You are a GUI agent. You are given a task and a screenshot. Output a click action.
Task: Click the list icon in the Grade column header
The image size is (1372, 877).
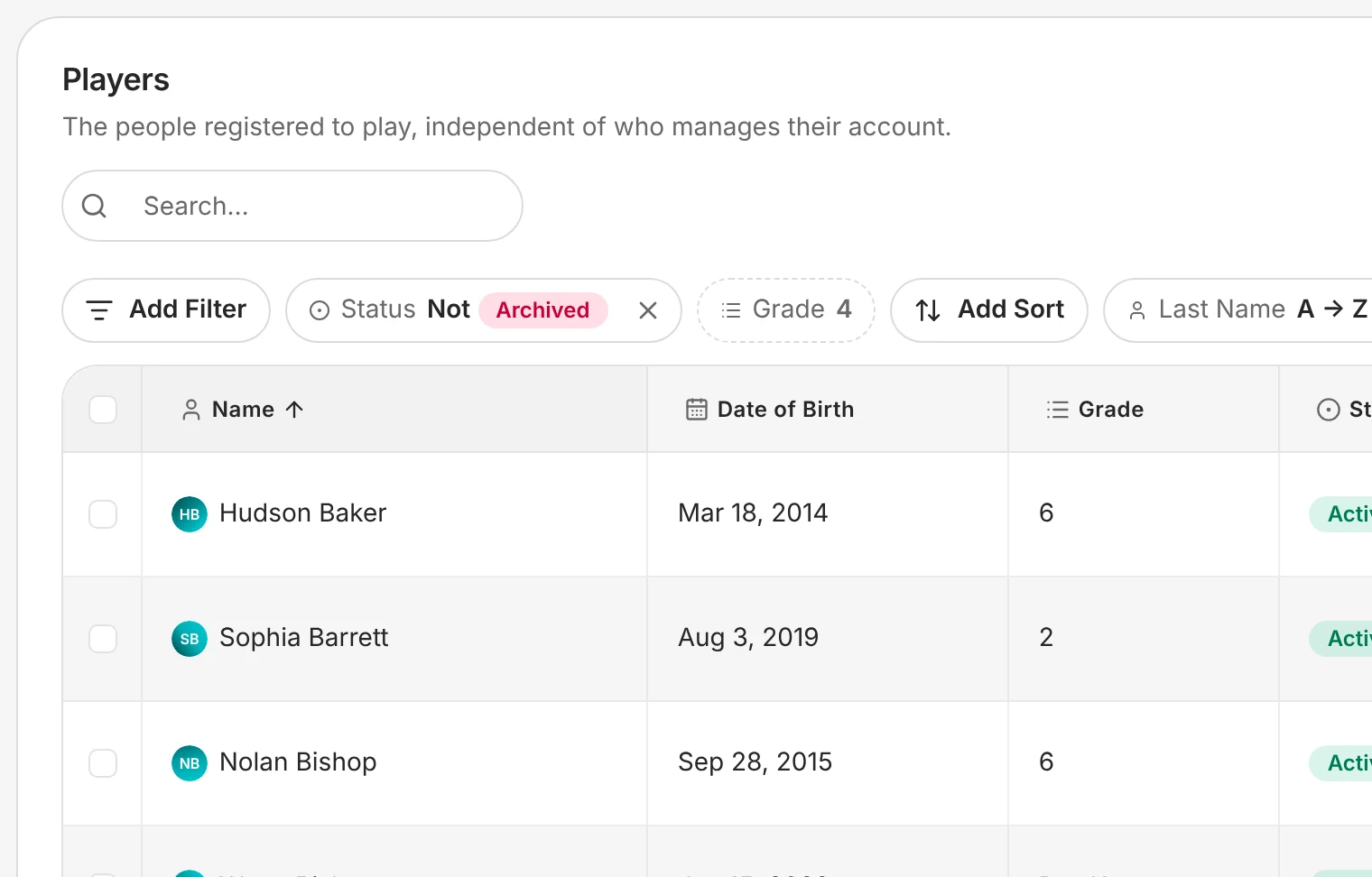[x=1057, y=410]
